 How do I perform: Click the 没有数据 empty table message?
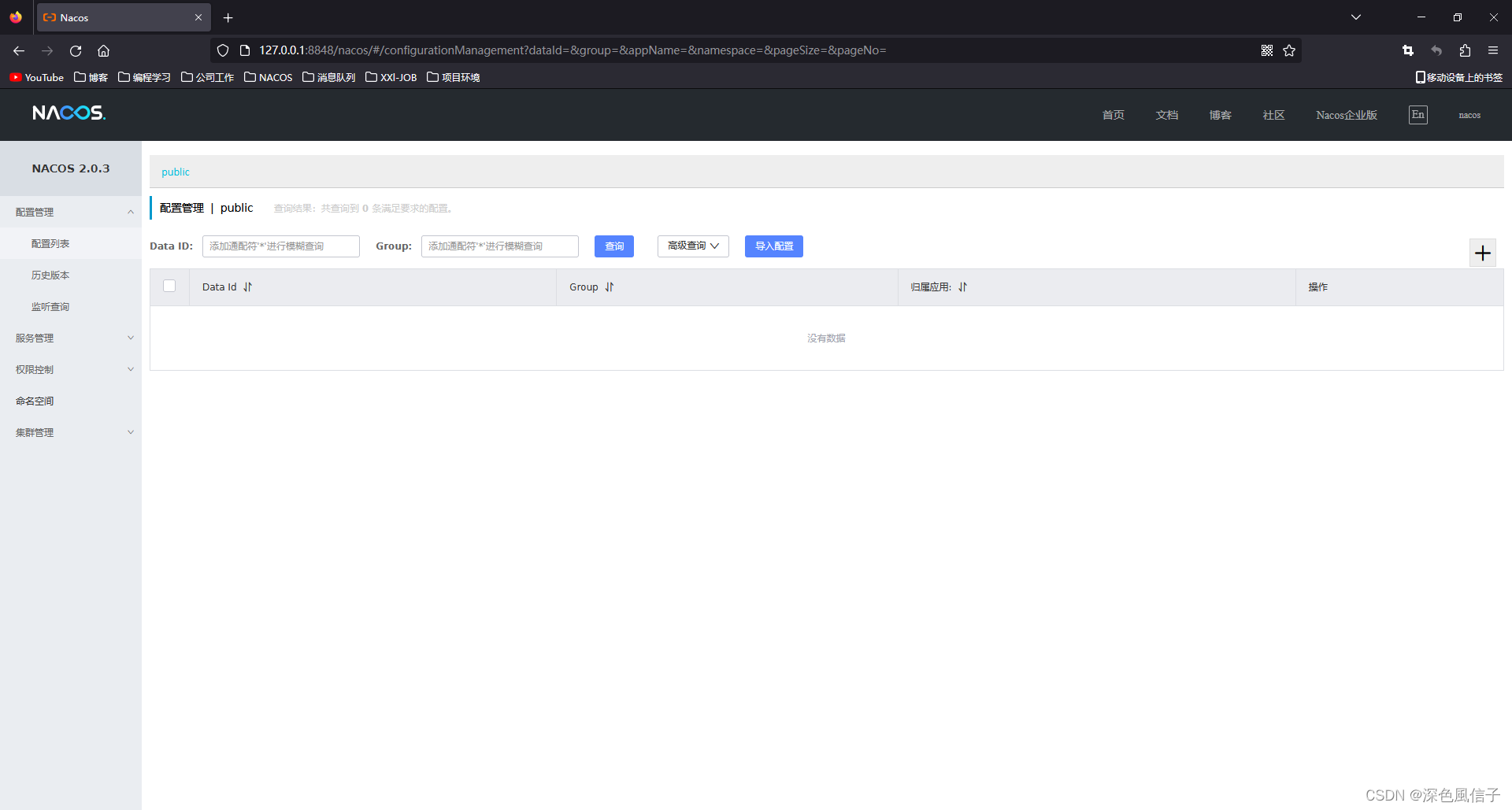click(x=826, y=338)
